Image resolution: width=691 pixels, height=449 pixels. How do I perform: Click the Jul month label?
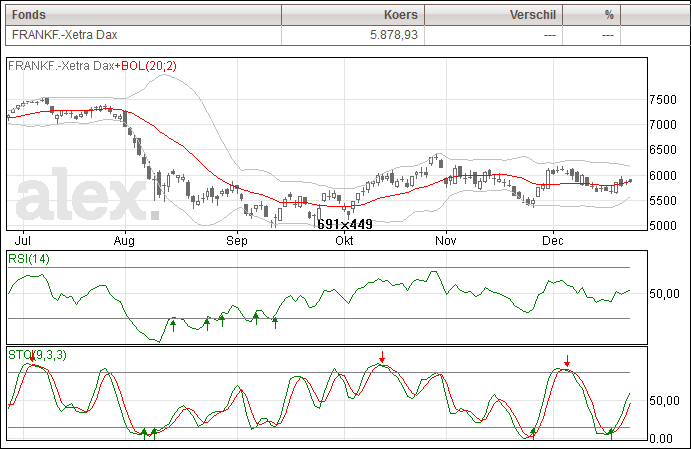pyautogui.click(x=22, y=241)
